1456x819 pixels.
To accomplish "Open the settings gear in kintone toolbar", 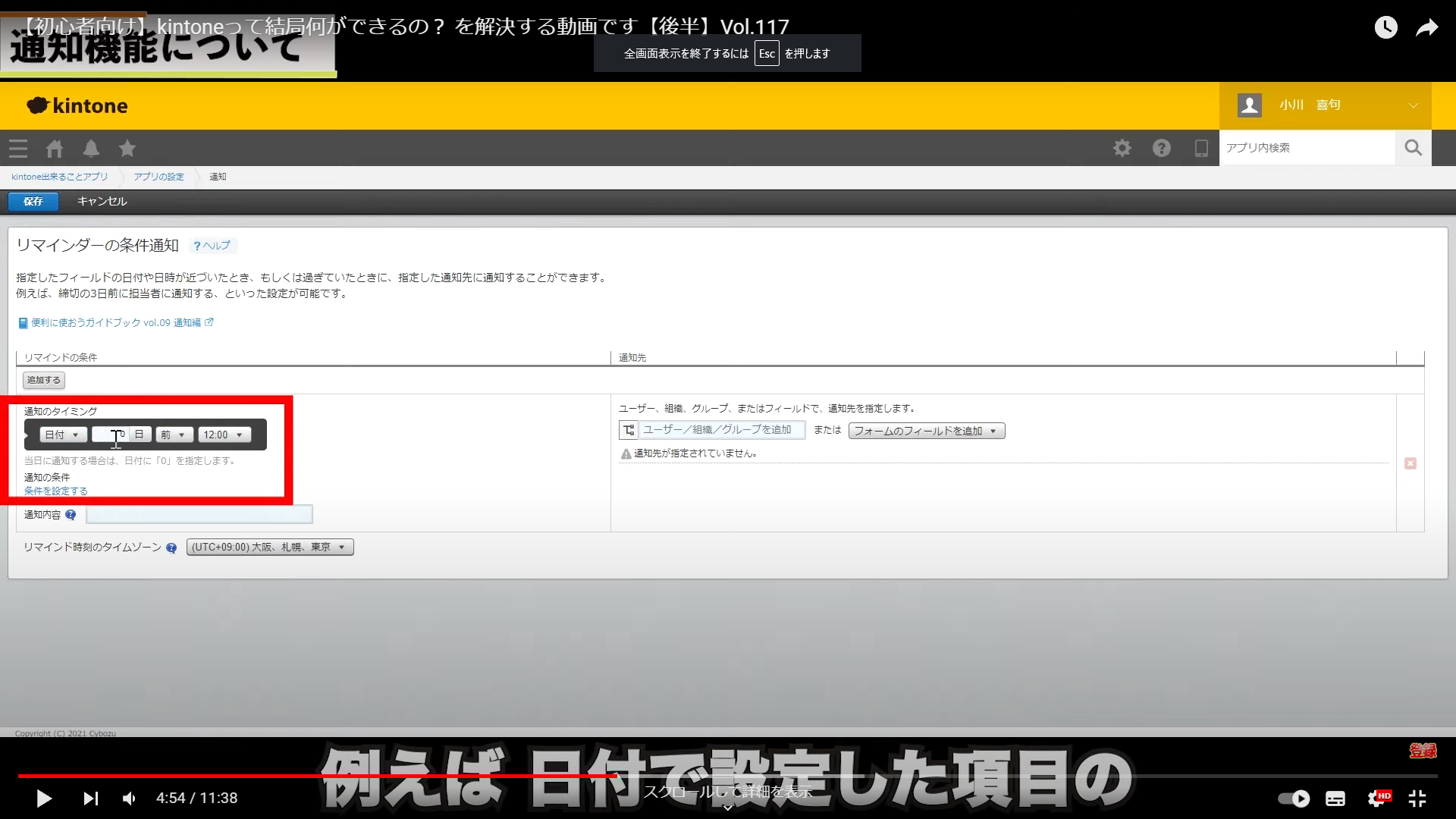I will (1122, 148).
